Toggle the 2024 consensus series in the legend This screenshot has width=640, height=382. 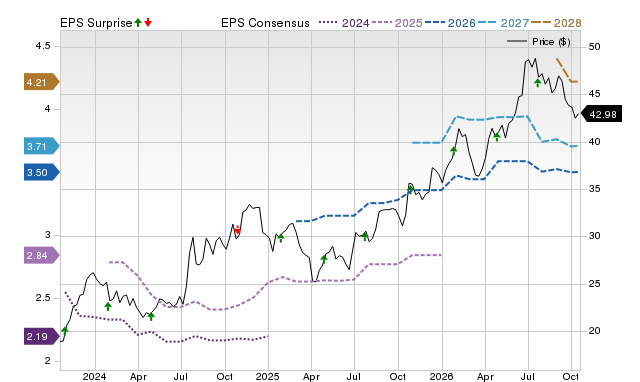tap(344, 23)
